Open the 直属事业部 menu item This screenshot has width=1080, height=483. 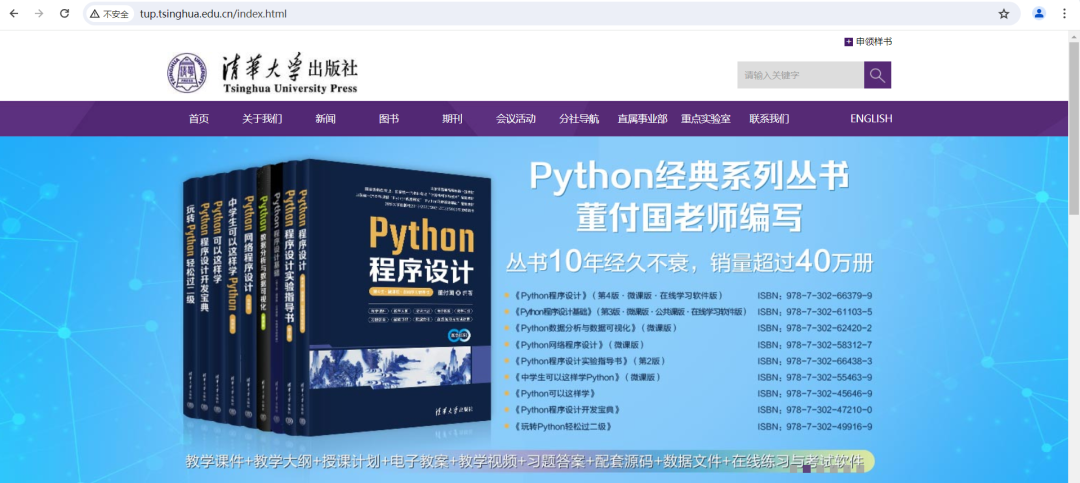643,119
